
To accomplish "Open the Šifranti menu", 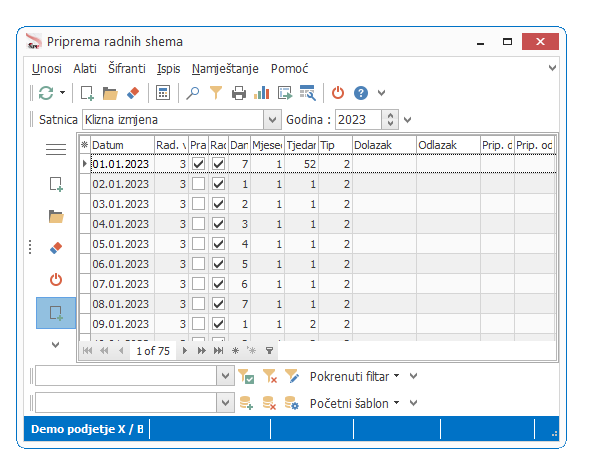I will coord(127,68).
